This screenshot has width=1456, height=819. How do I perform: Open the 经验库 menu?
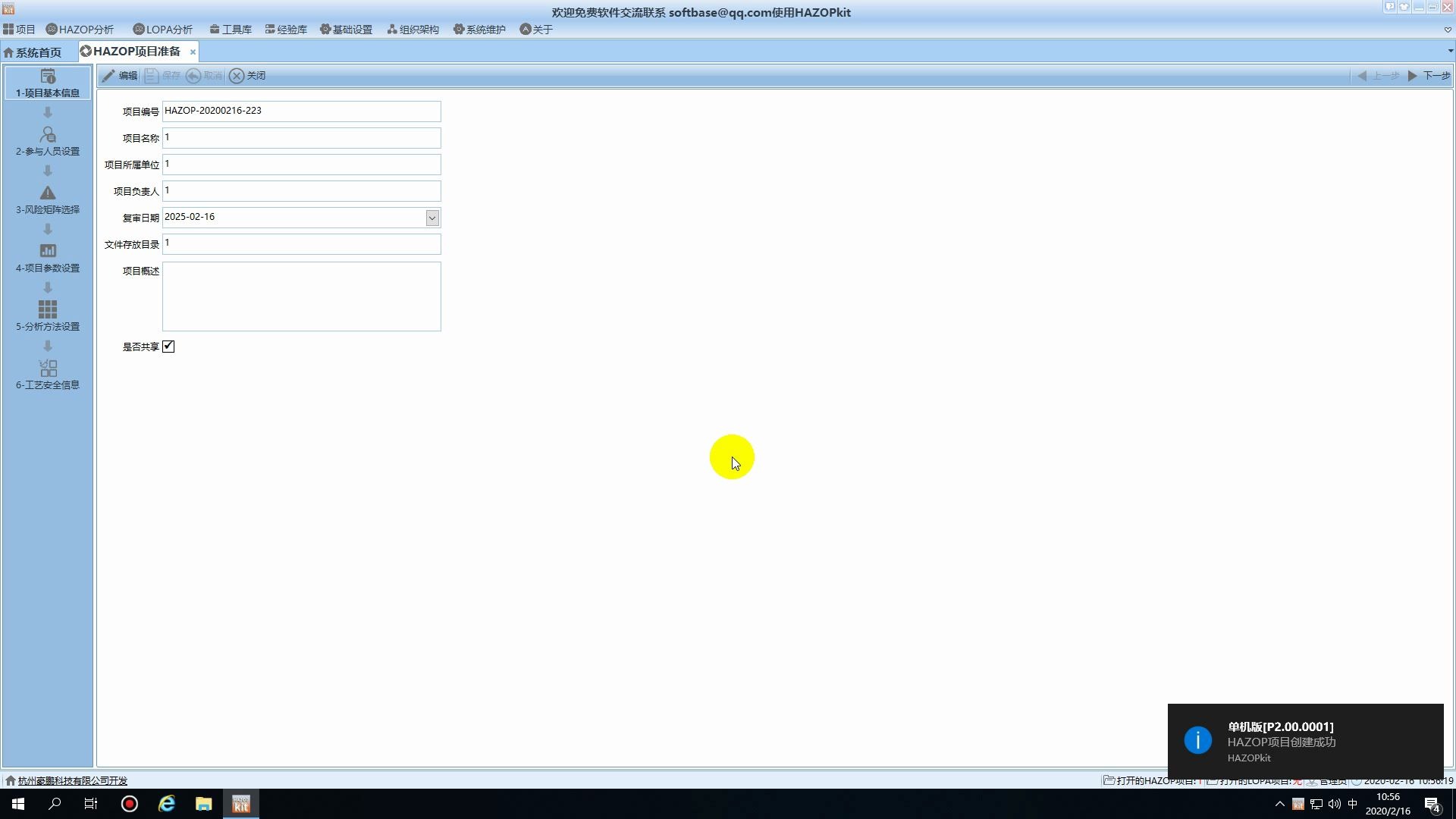coord(286,30)
